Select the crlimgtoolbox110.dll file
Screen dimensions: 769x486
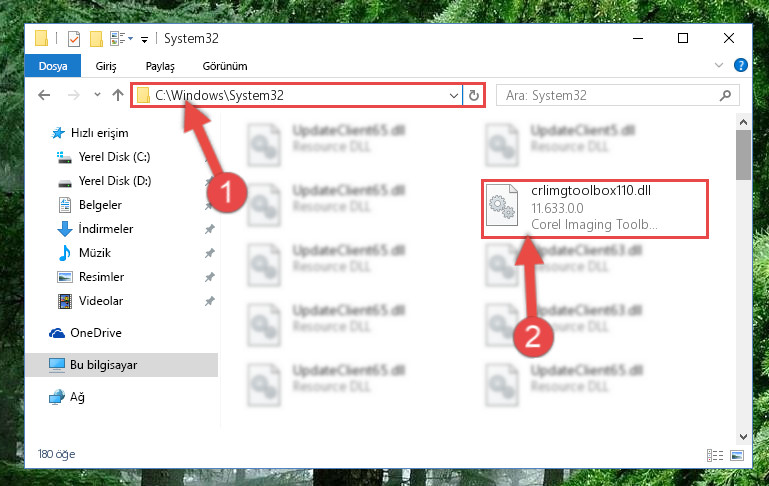[595, 209]
